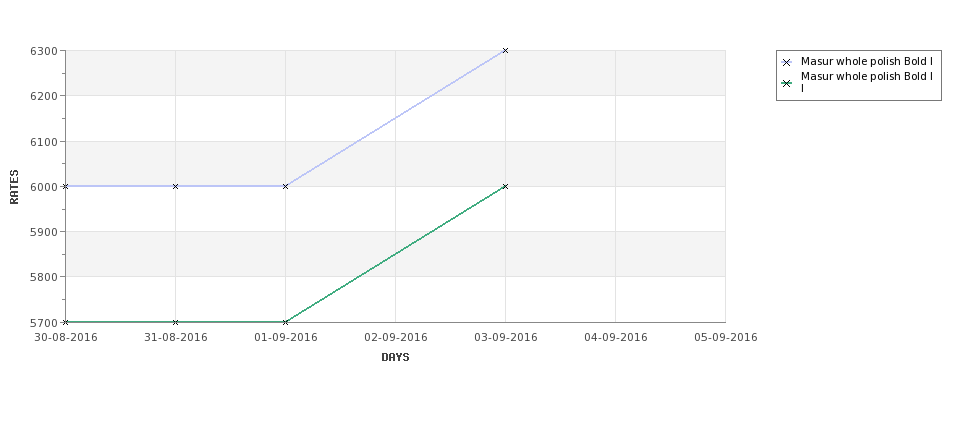Image resolution: width=975 pixels, height=429 pixels.
Task: Select the blue marker at 6000 on 31-08-2016
Action: 175,187
